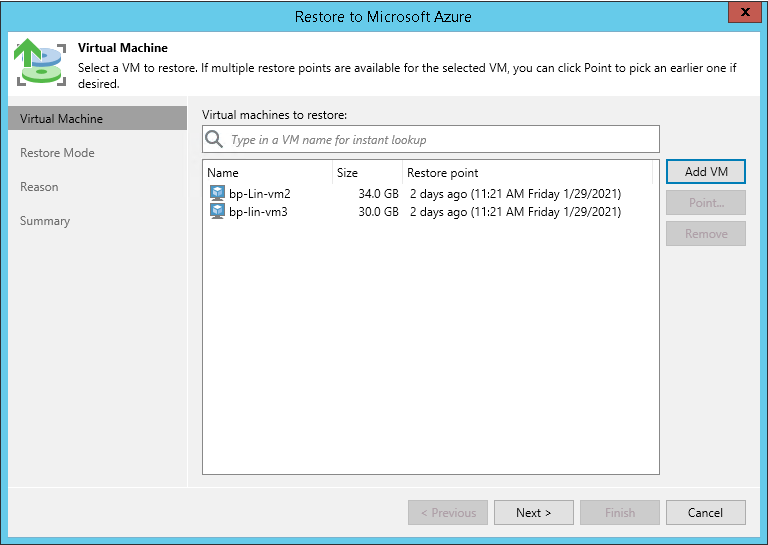The image size is (768, 545).
Task: Open the Reason step
Action: 39,187
